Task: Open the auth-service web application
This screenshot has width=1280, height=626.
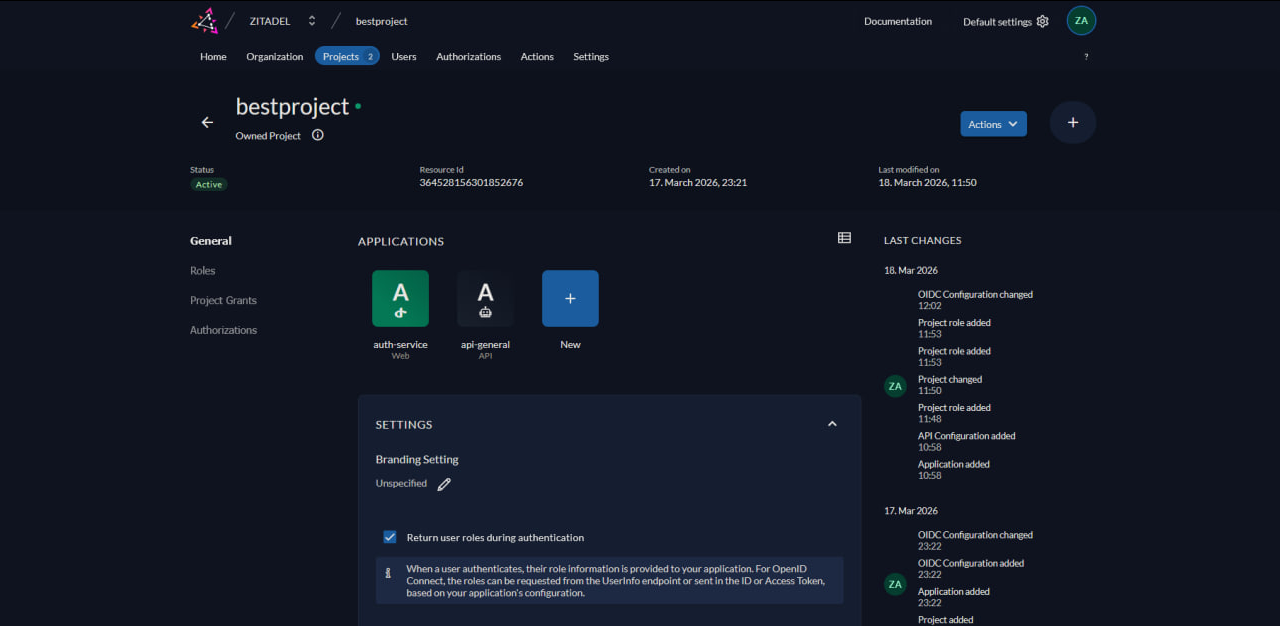Action: [400, 298]
